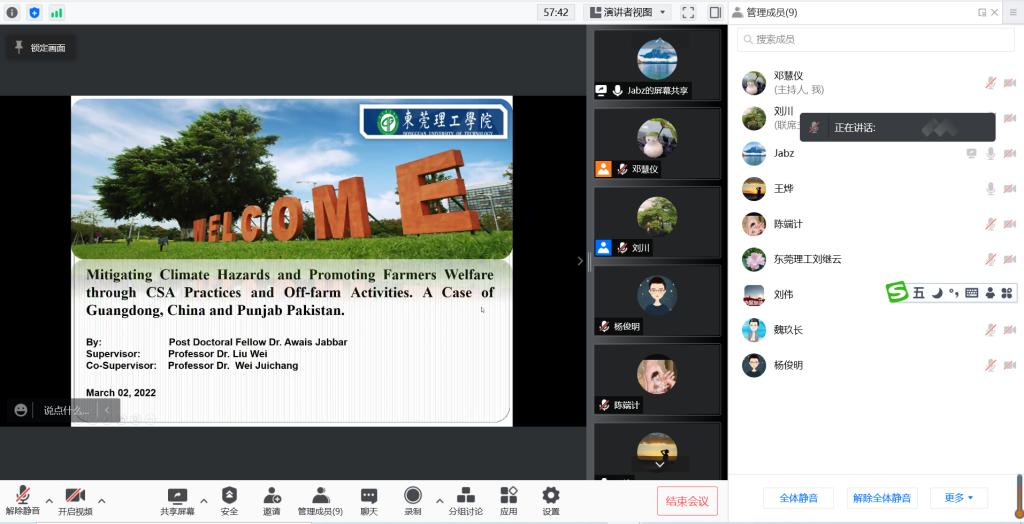Toggle microphone for member 王烨
Image resolution: width=1024 pixels, height=524 pixels.
pos(990,189)
